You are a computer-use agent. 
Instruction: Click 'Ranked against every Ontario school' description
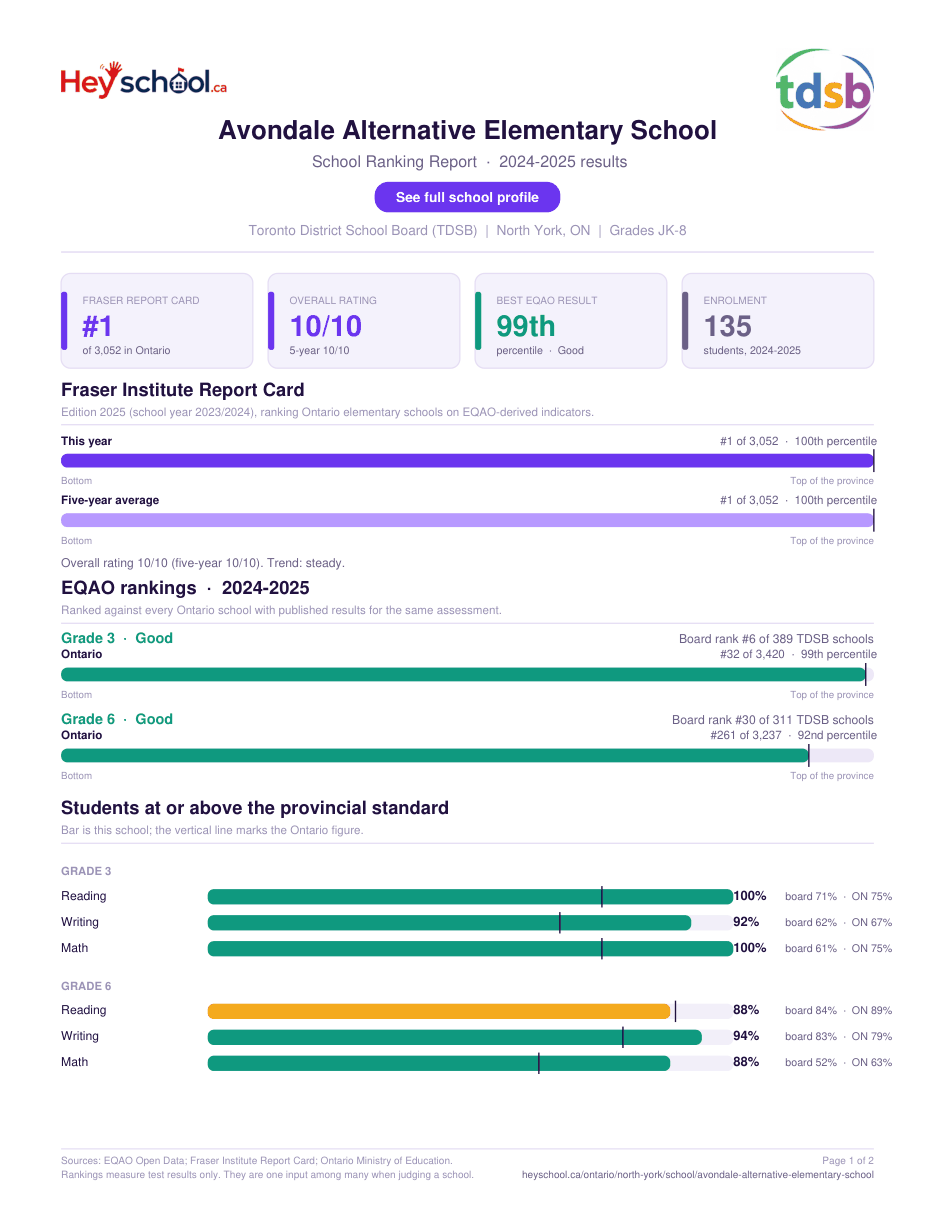pyautogui.click(x=281, y=610)
